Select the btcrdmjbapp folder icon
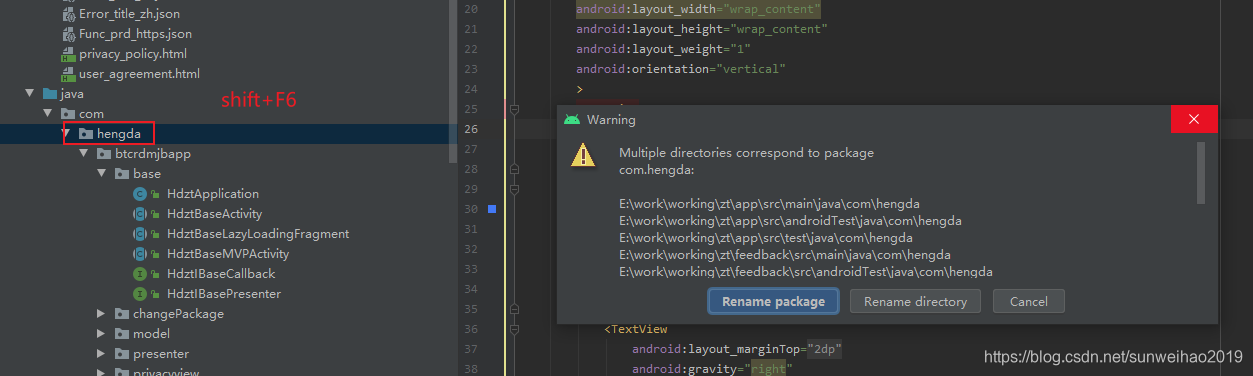 pyautogui.click(x=104, y=153)
